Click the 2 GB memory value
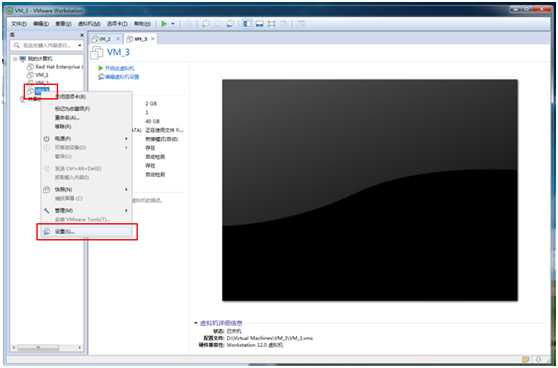558x368 pixels. click(x=151, y=104)
